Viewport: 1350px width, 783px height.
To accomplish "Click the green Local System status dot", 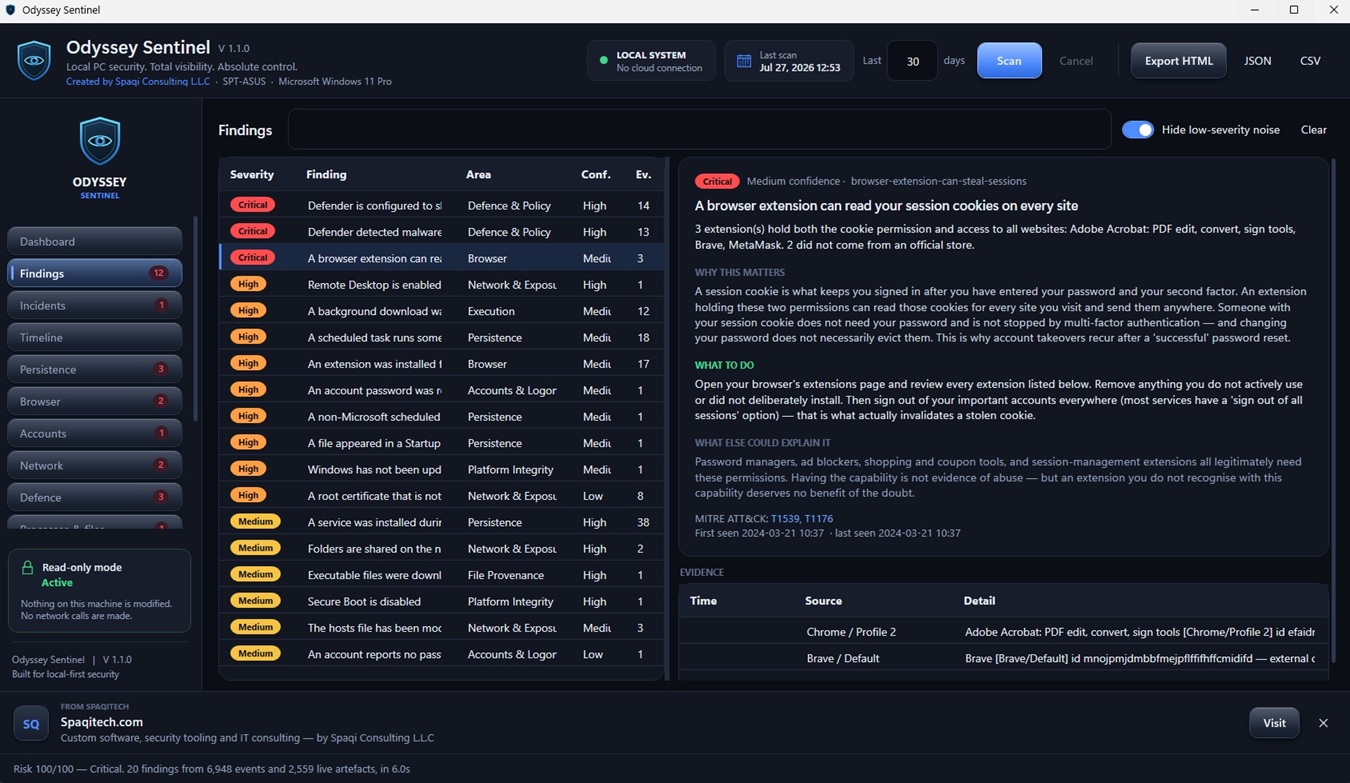I will click(603, 61).
